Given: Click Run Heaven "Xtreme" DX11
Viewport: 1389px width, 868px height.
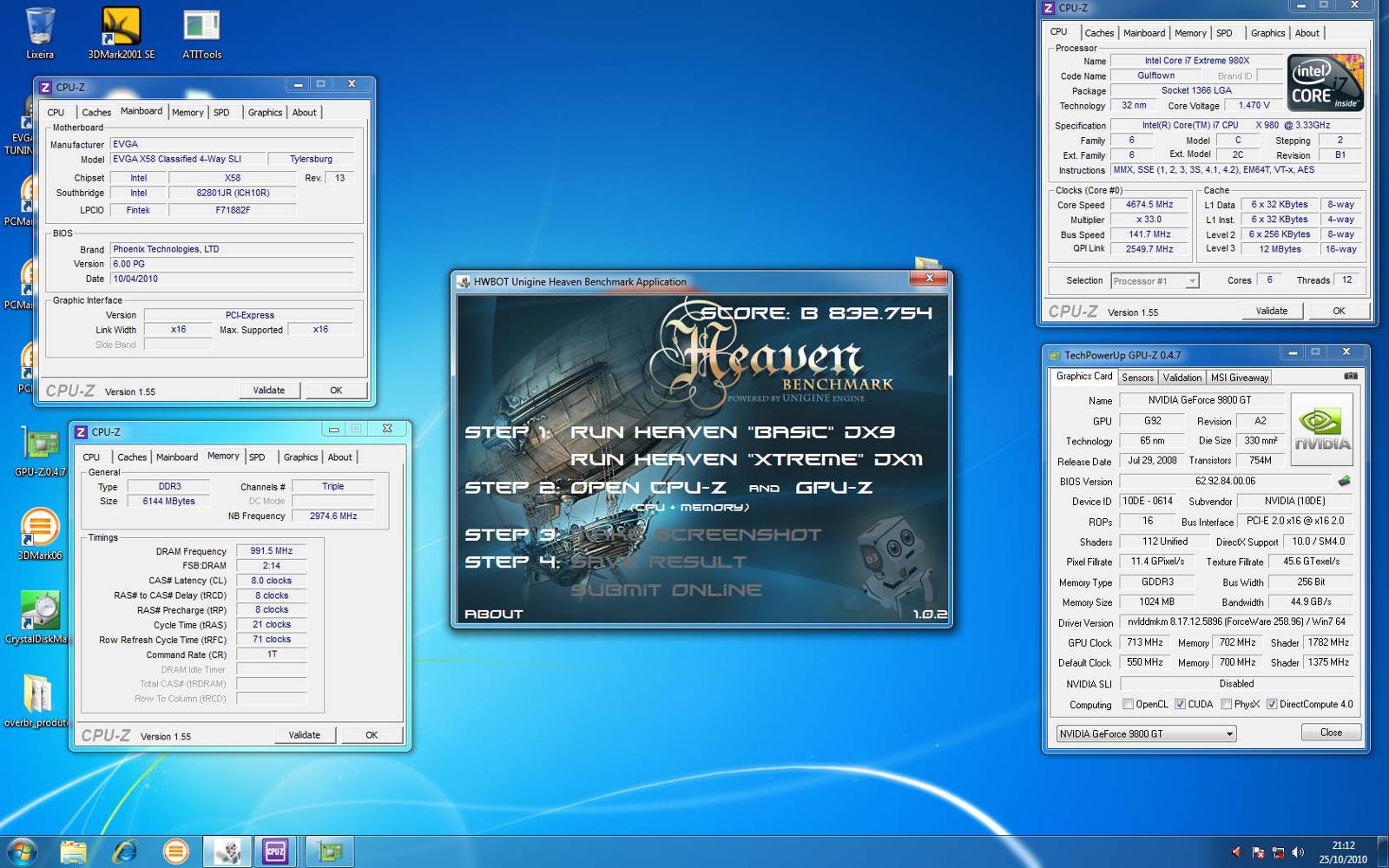Looking at the screenshot, I should 747,460.
